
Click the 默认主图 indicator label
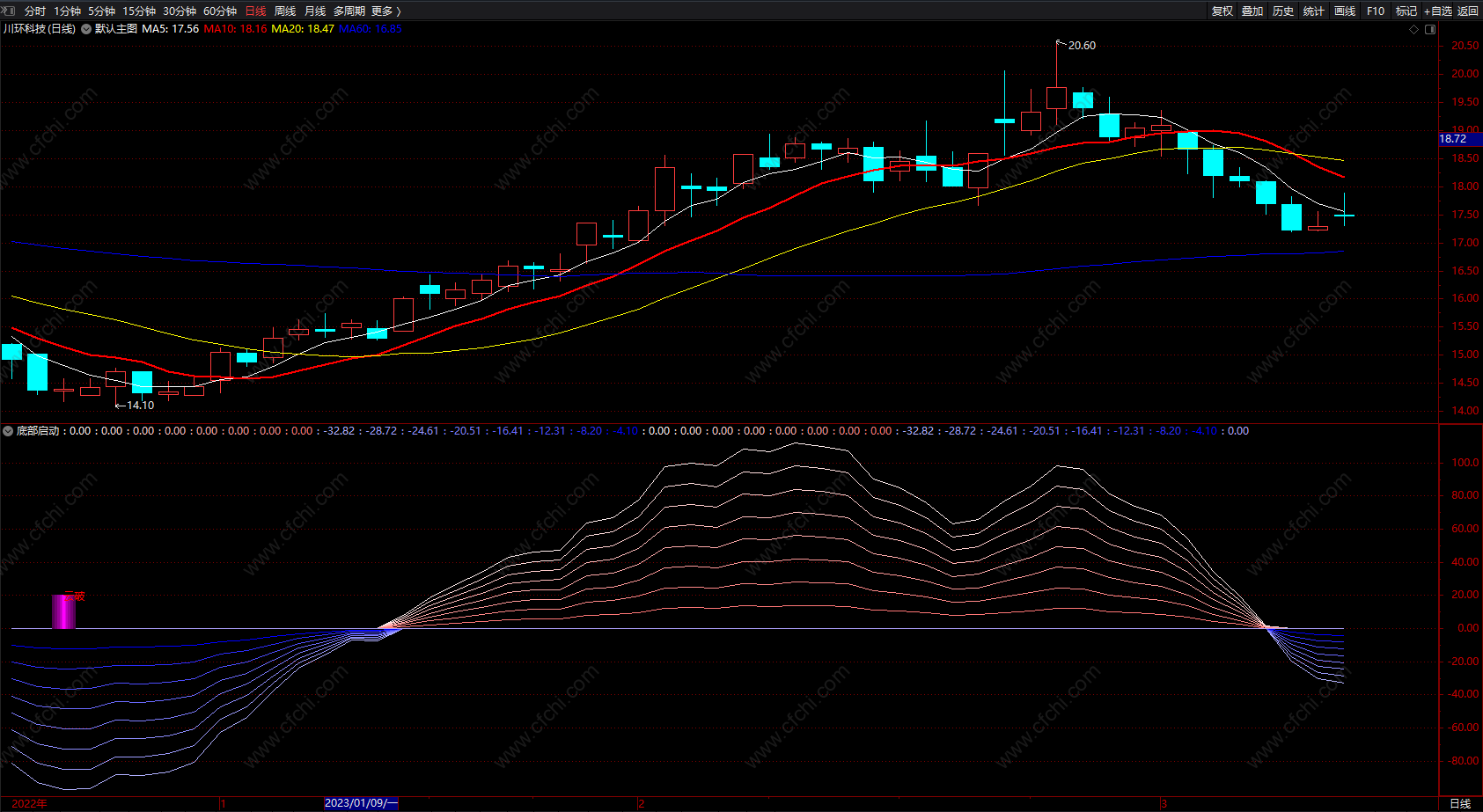click(x=116, y=29)
